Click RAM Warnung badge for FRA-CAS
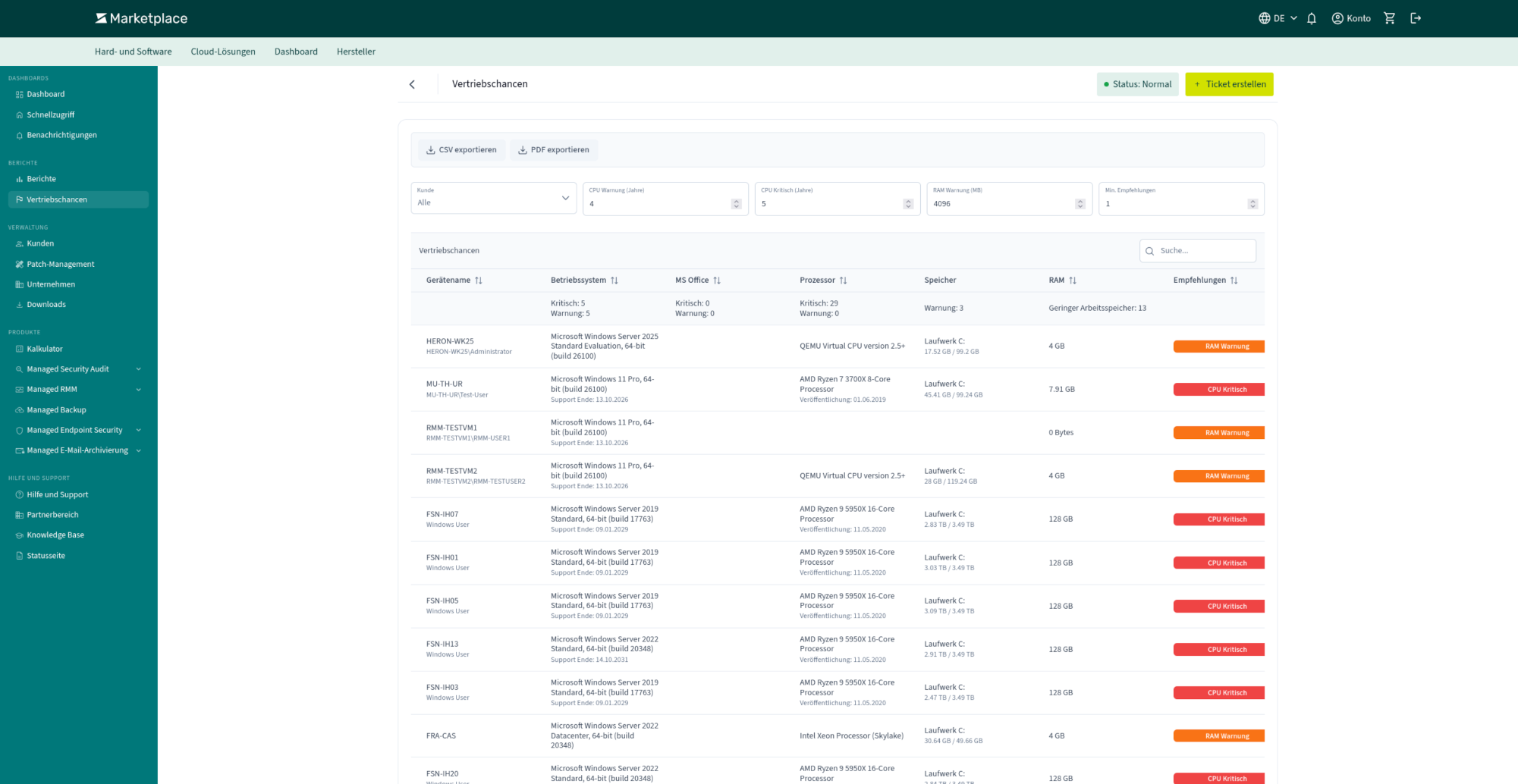 click(1219, 736)
